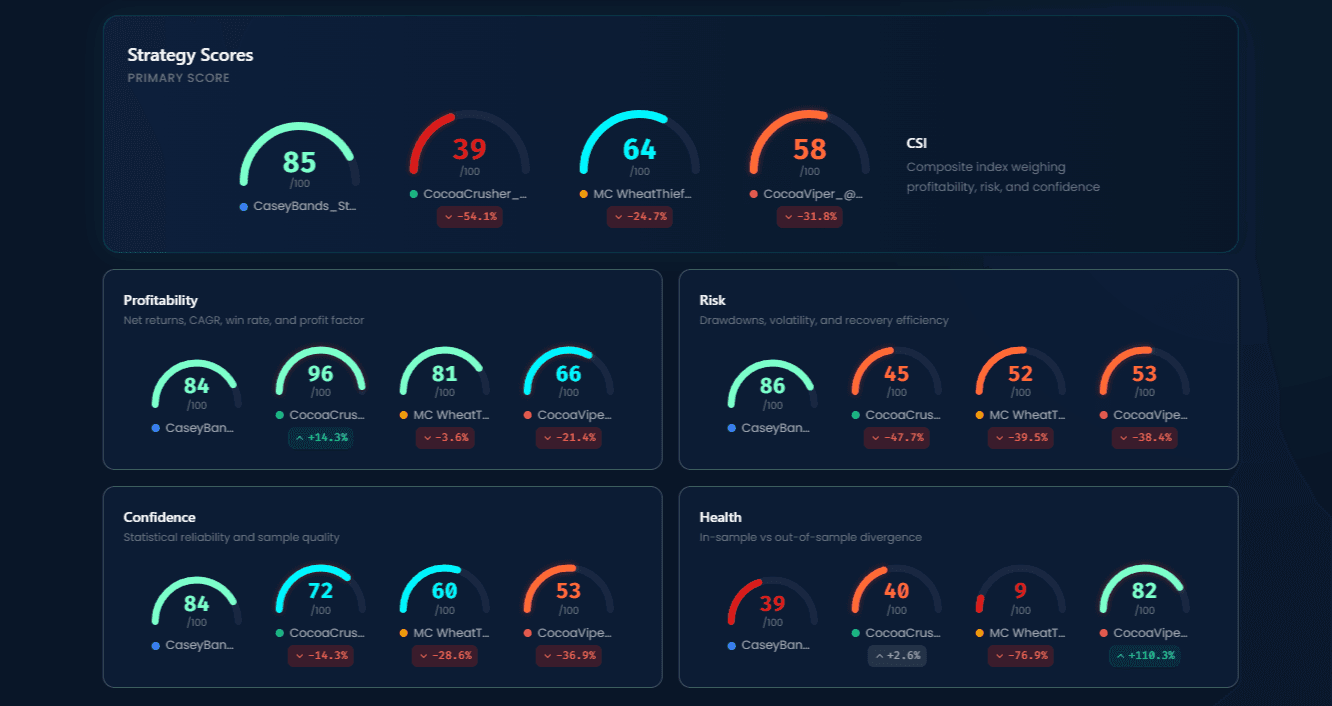This screenshot has height=706, width=1332.
Task: Switch to the Risk section header
Action: [x=712, y=300]
